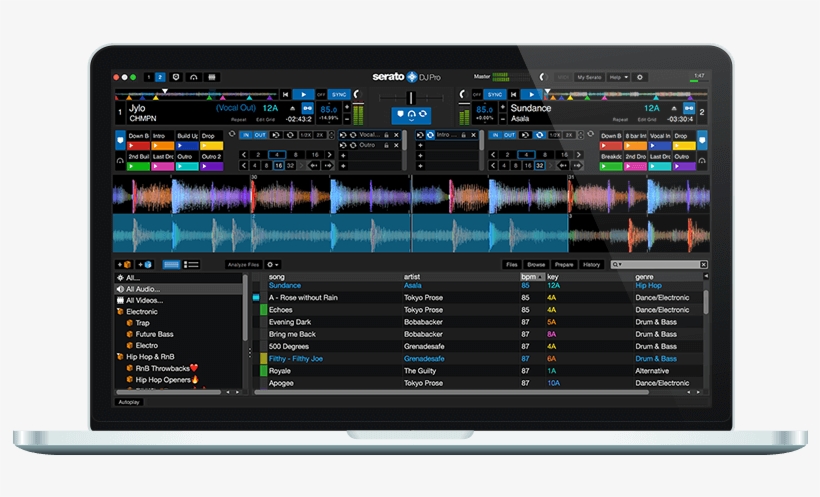Click deck 1 Edit Grid
Image resolution: width=820 pixels, height=497 pixels.
(x=265, y=120)
